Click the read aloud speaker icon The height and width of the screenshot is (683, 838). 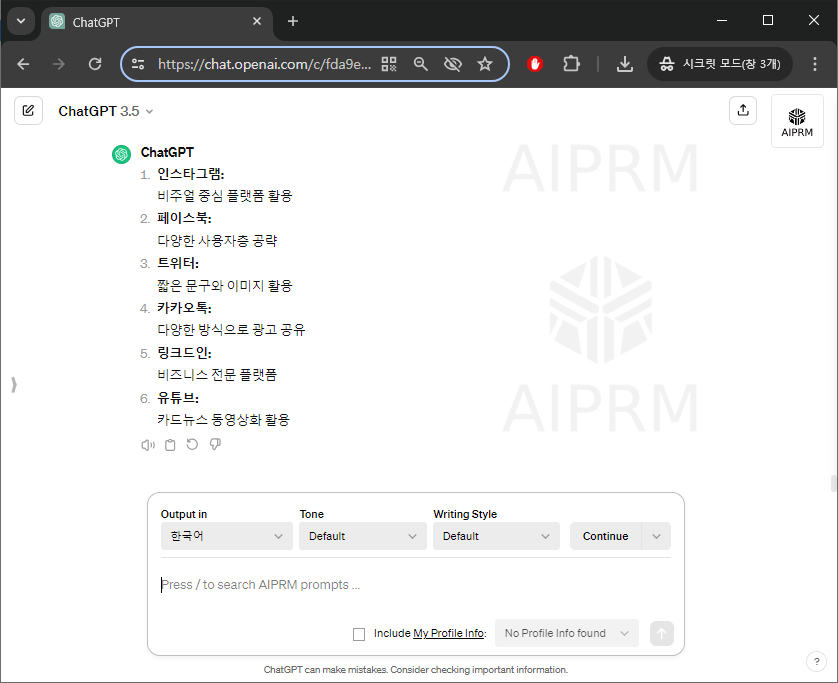pyautogui.click(x=148, y=445)
